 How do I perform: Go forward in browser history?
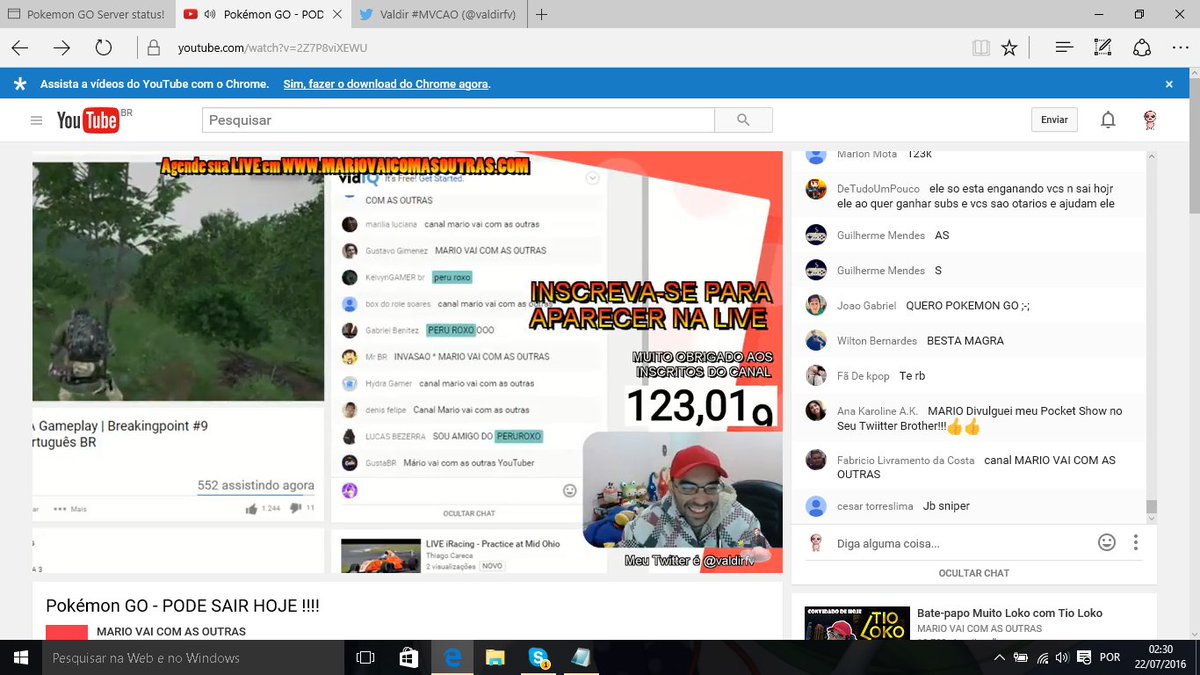tap(62, 47)
